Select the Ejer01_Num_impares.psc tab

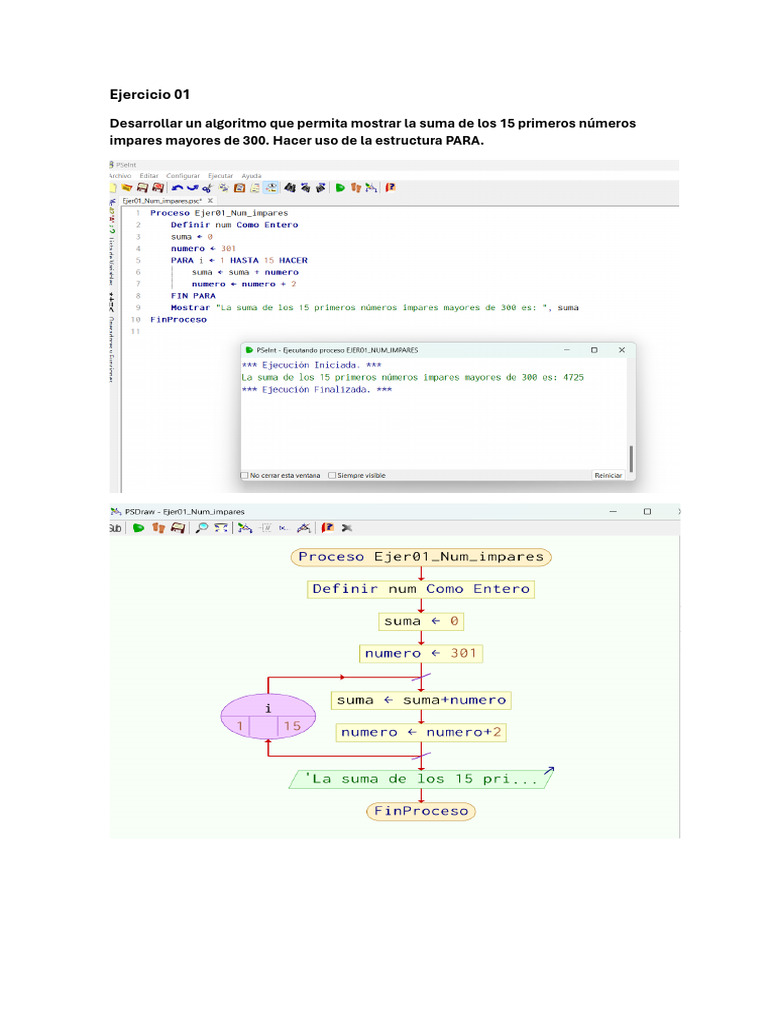(159, 200)
